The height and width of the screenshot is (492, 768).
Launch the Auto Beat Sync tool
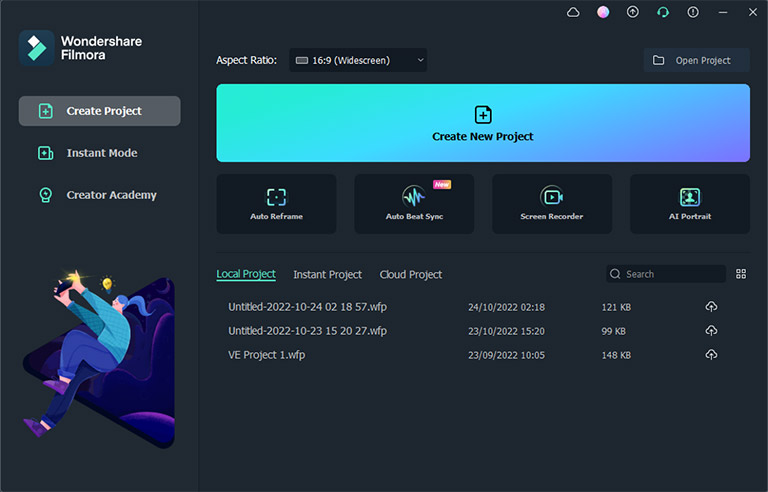(x=414, y=204)
